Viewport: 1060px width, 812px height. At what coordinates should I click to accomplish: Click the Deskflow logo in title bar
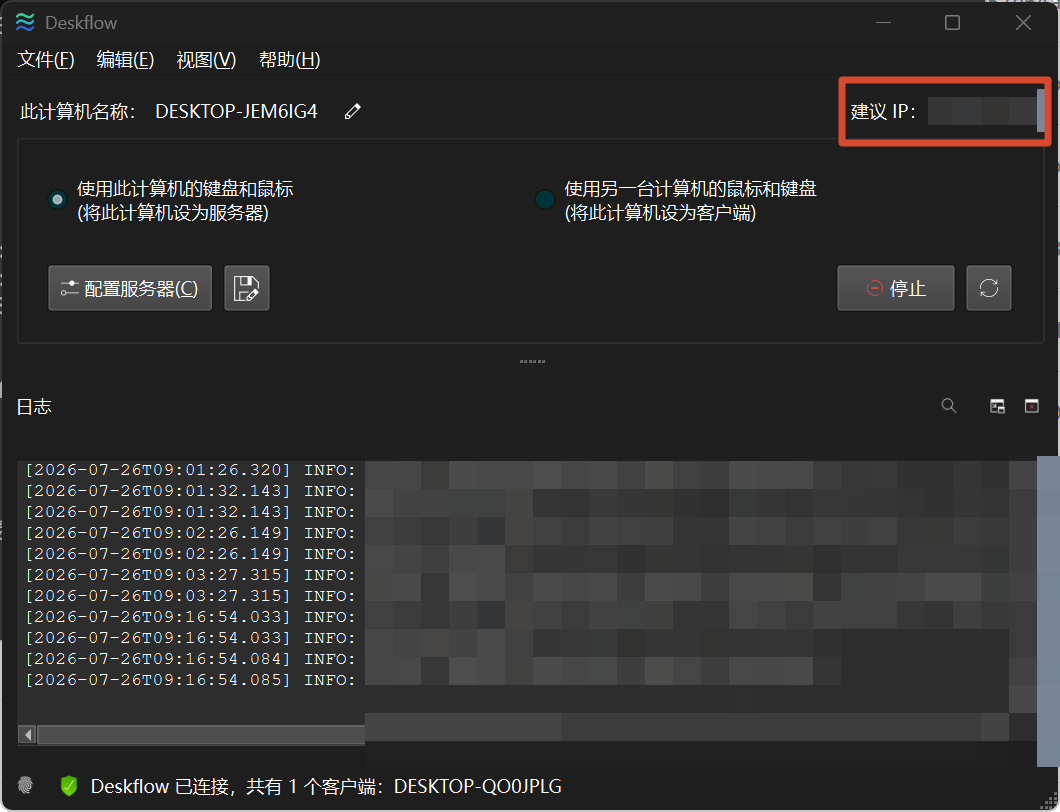25,22
